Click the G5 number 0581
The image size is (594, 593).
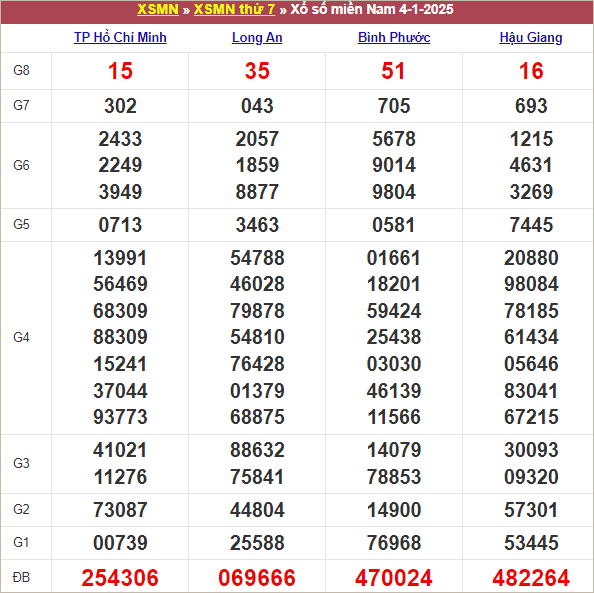point(394,225)
